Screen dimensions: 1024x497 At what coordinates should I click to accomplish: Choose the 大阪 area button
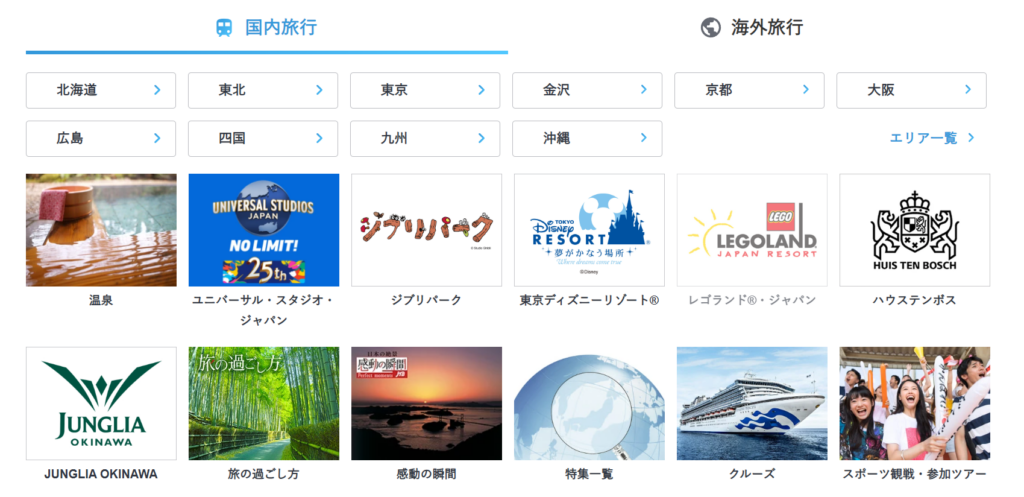911,90
